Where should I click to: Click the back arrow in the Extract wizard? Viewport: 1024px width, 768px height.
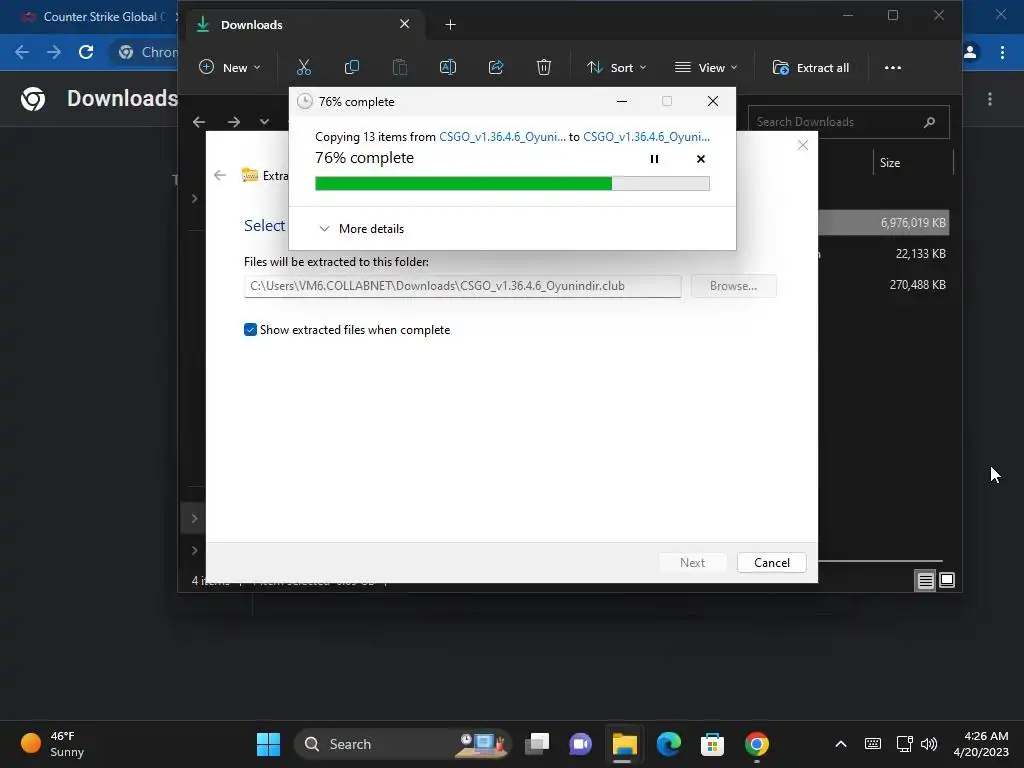tap(220, 175)
